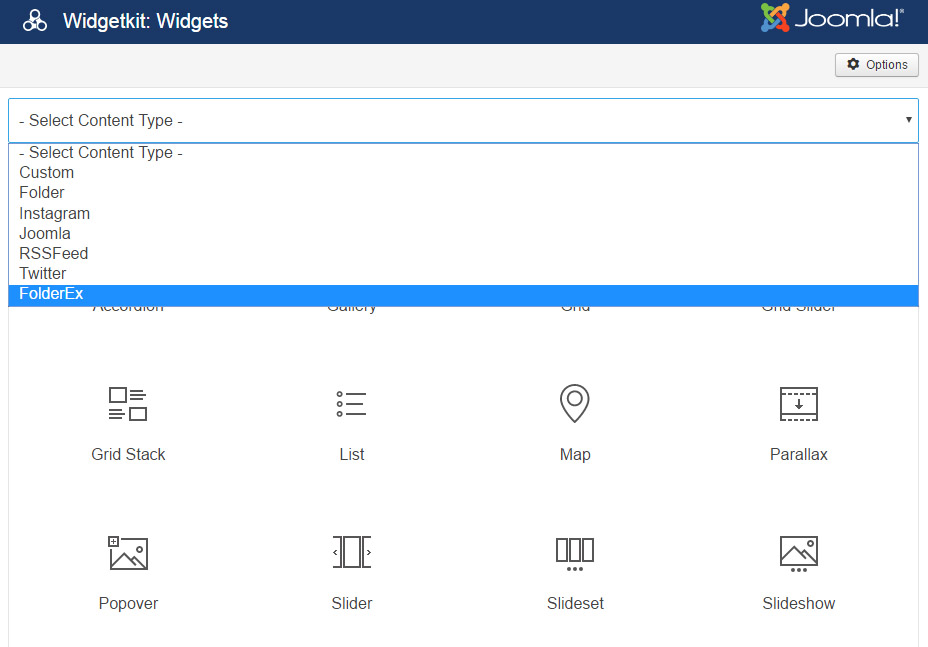
Task: Select Twitter content type option
Action: pyautogui.click(x=463, y=273)
